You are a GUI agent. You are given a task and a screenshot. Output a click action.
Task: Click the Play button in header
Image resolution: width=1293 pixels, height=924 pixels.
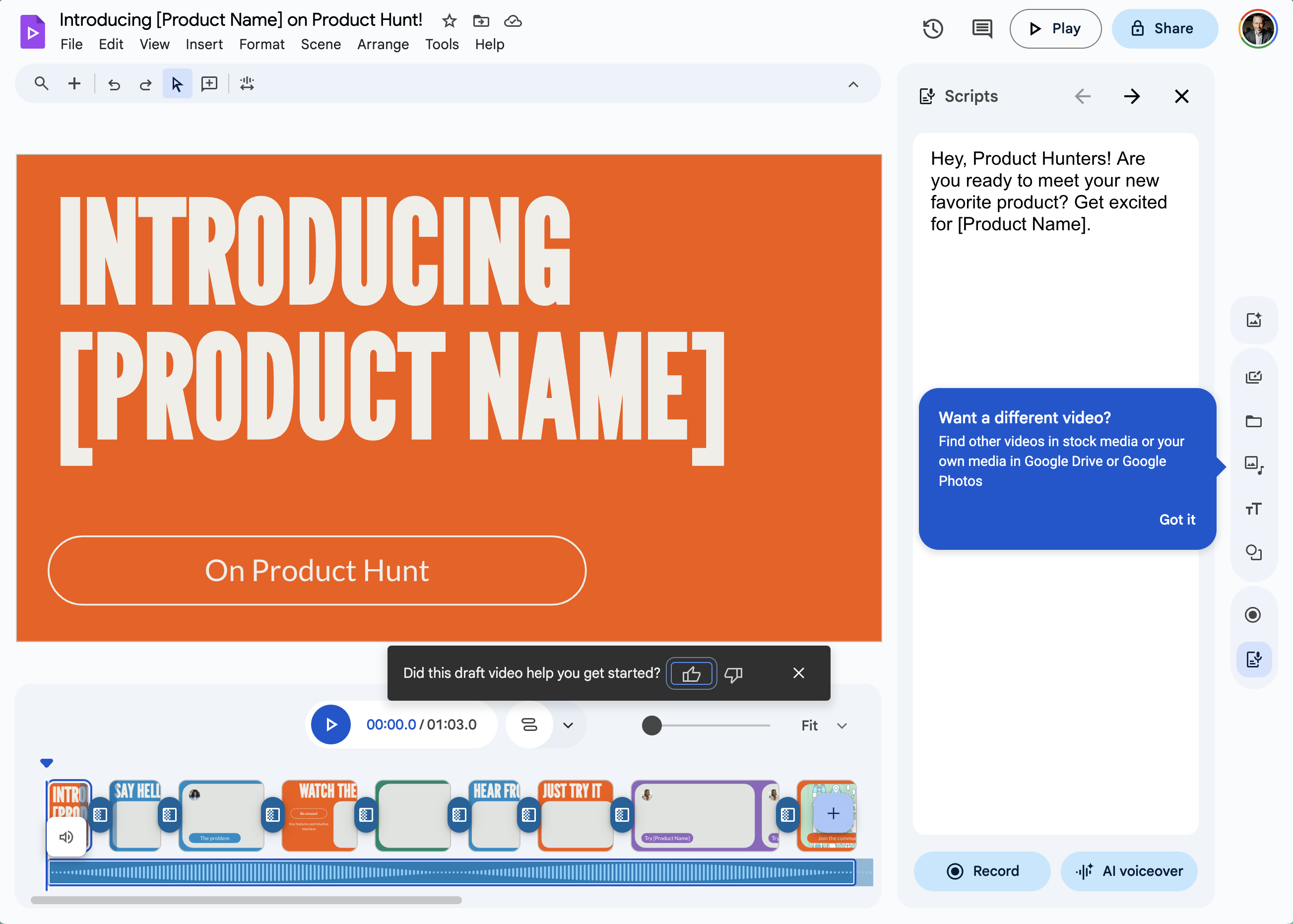[1055, 28]
